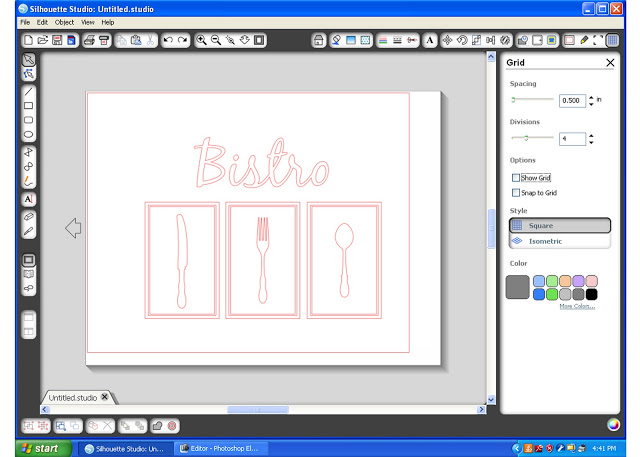640x457 pixels.
Task: Select the Ellipse drawing tool
Action: pos(29,134)
